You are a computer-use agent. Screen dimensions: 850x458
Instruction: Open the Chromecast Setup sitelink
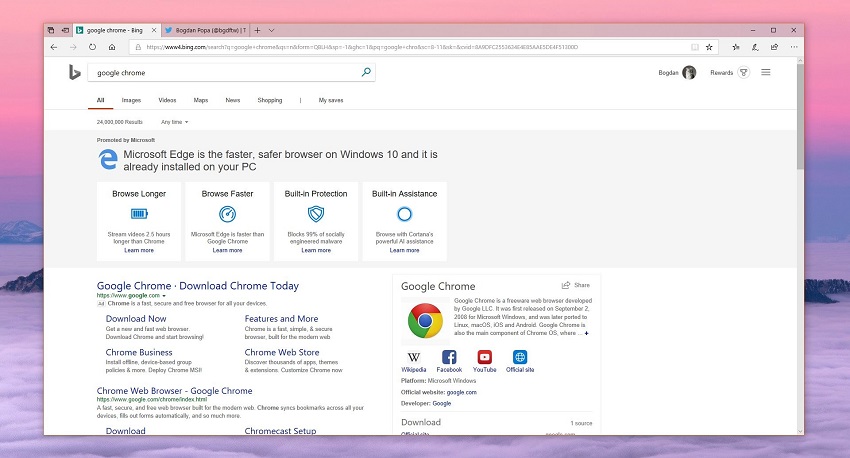click(280, 431)
